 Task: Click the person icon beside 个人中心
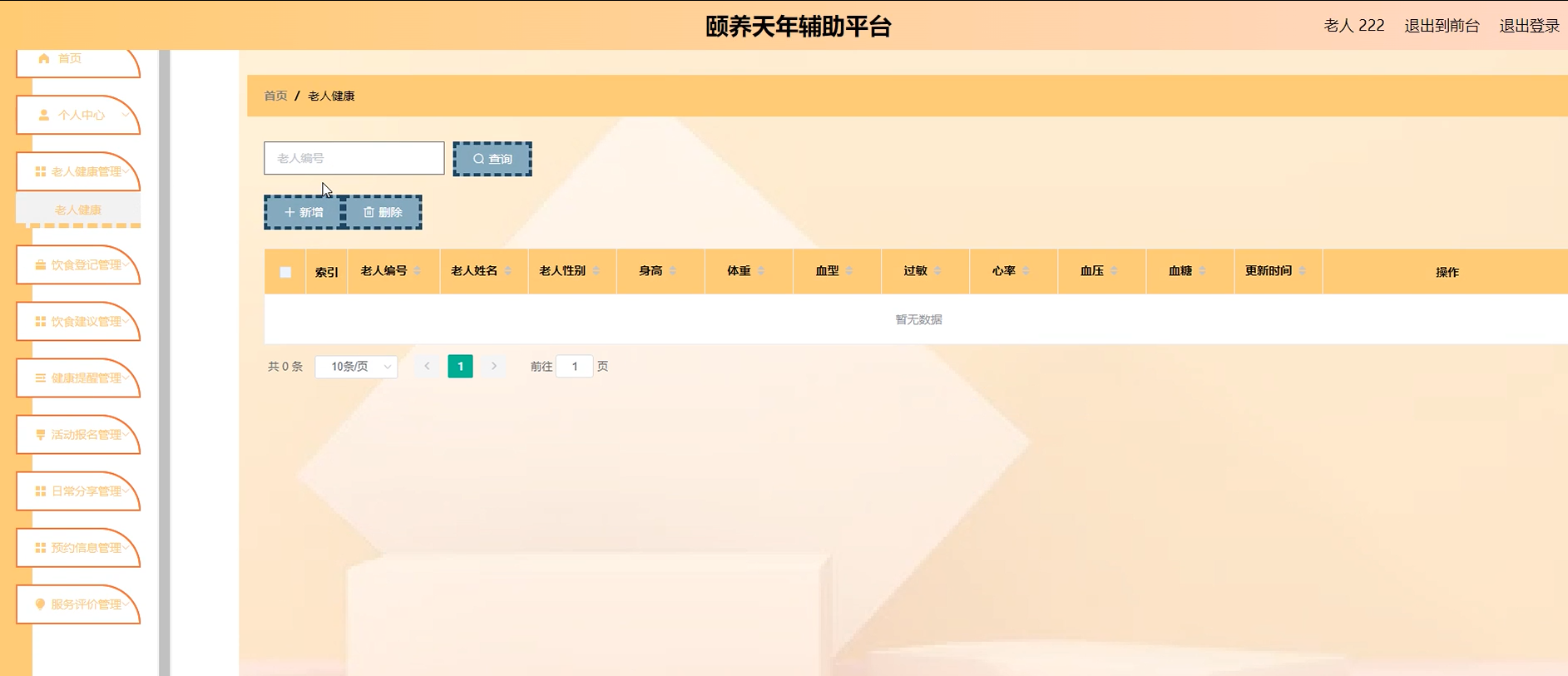[44, 115]
